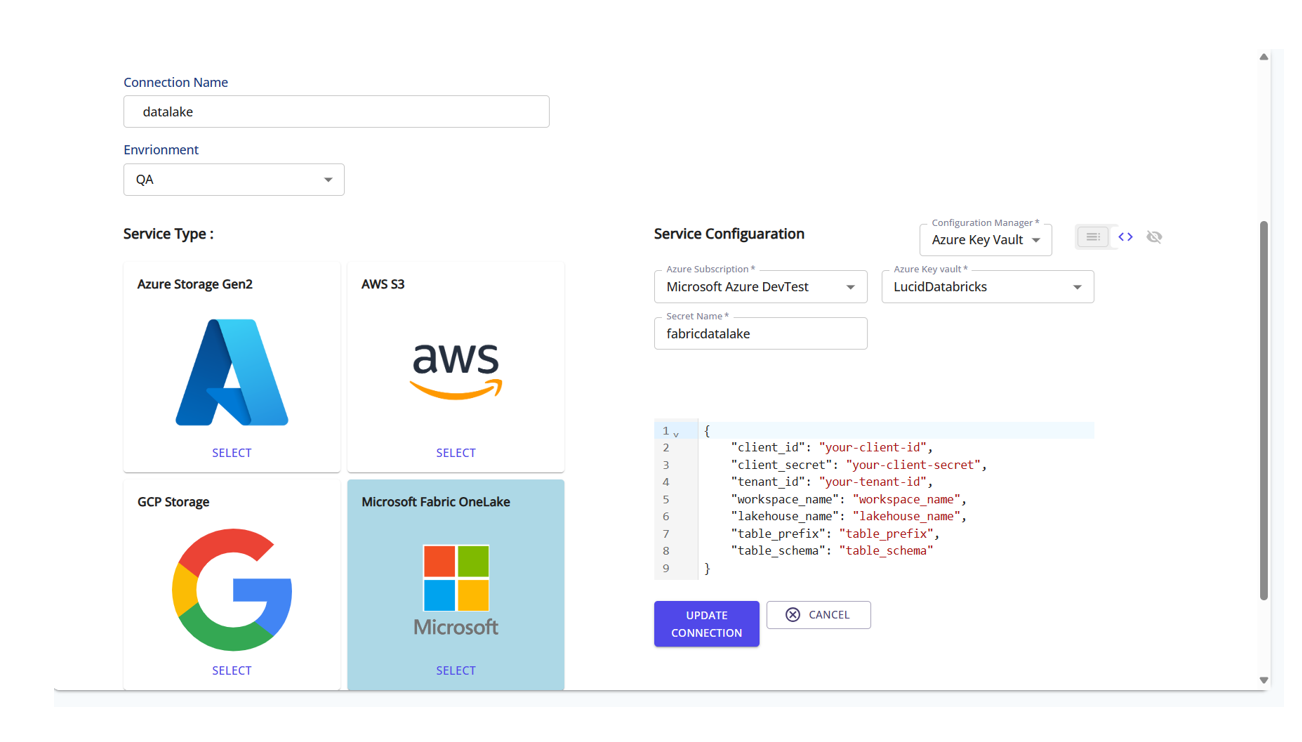Click the "your-tenant-id" value in editor
Screen dimensions: 1302x742
[x=873, y=482]
